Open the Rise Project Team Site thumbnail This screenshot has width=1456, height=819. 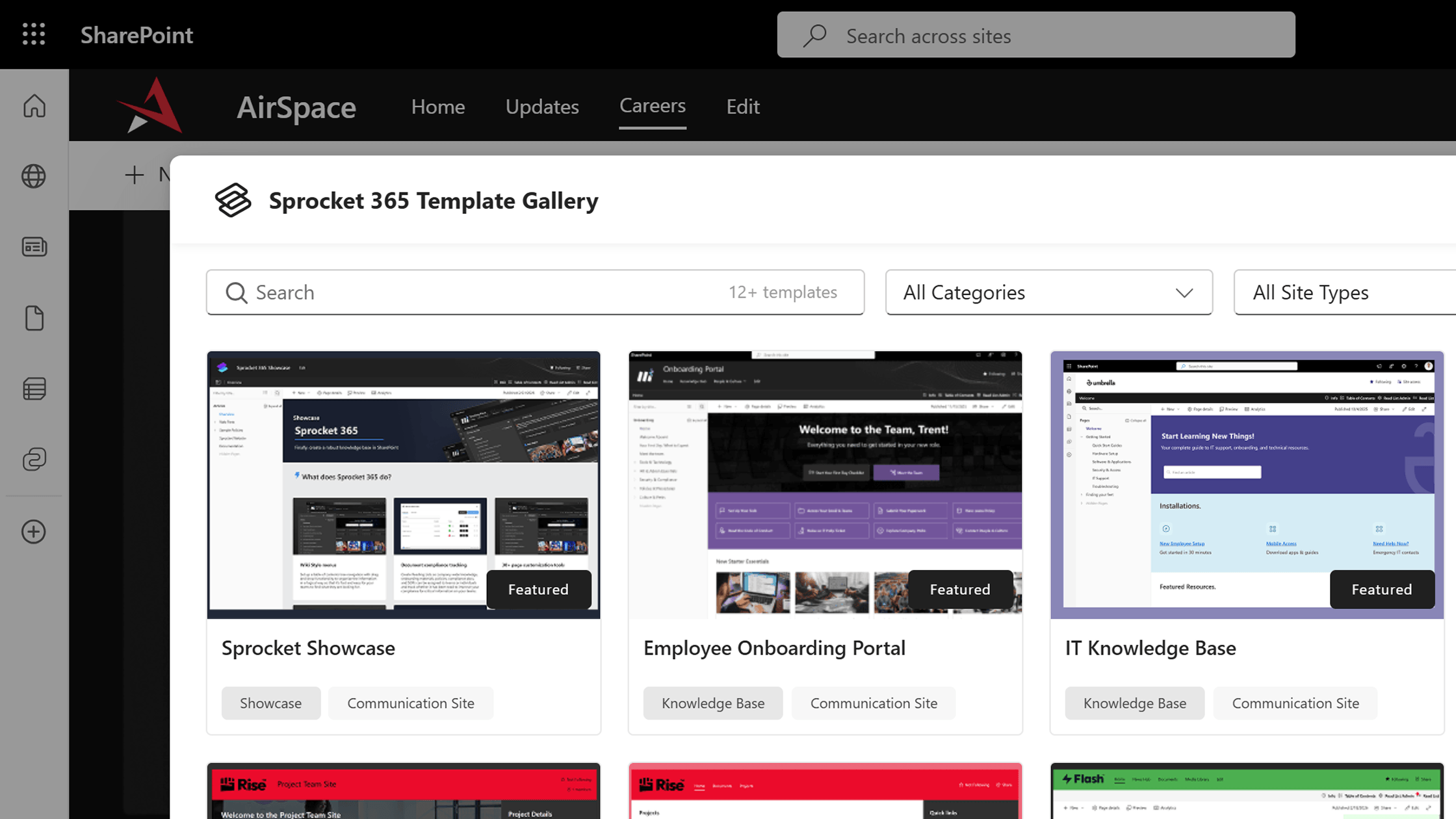pos(404,791)
